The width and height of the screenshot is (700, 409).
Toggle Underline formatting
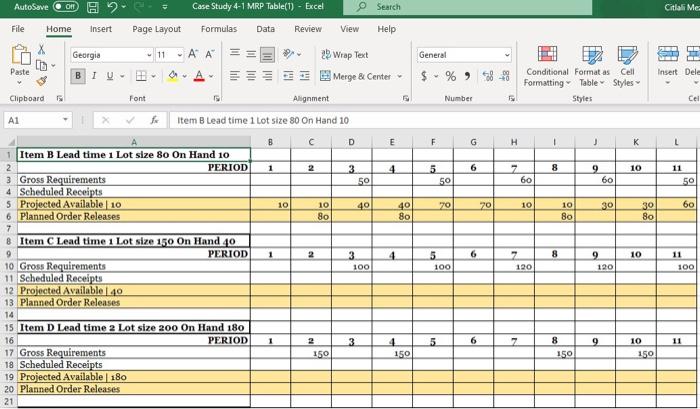(110, 76)
